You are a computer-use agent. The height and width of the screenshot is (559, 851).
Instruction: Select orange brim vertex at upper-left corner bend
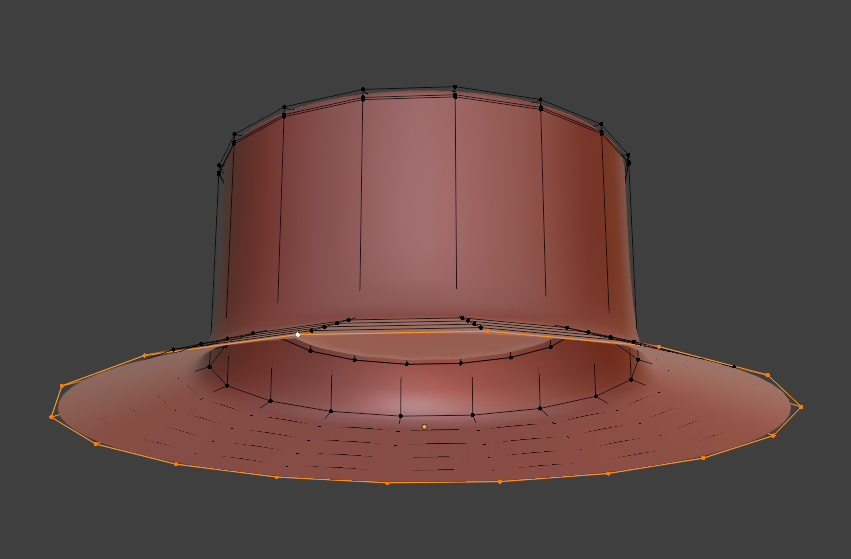pos(62,385)
